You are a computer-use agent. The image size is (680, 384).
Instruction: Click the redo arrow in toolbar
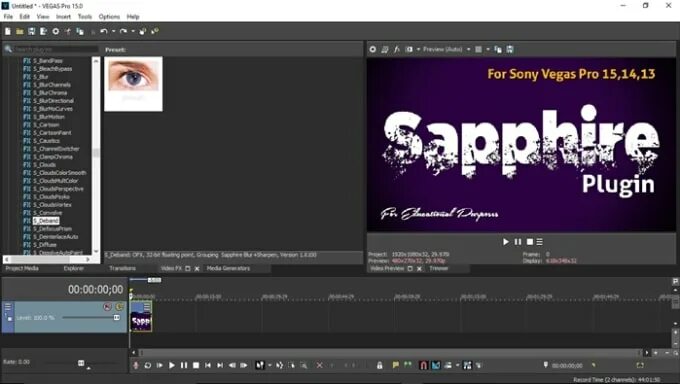click(123, 31)
